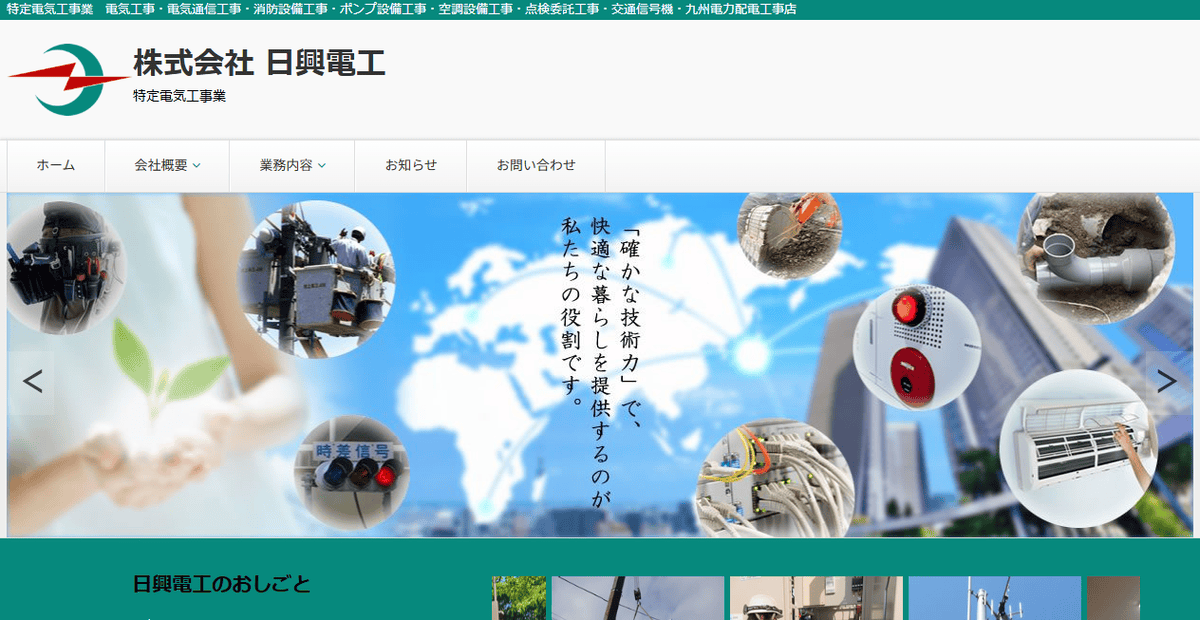Click the 日興電工のおしごと heading
The width and height of the screenshot is (1200, 620).
point(220,585)
